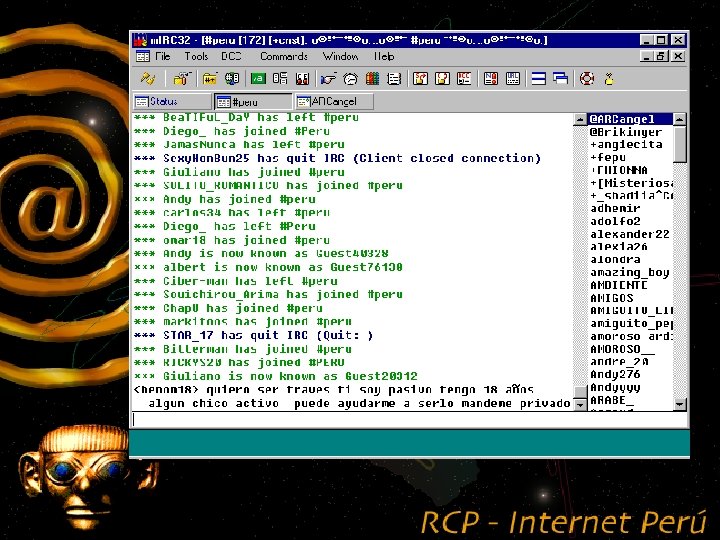Image resolution: width=720 pixels, height=540 pixels.
Task: Click the DCC Chat toolbar icon
Action: click(442, 79)
